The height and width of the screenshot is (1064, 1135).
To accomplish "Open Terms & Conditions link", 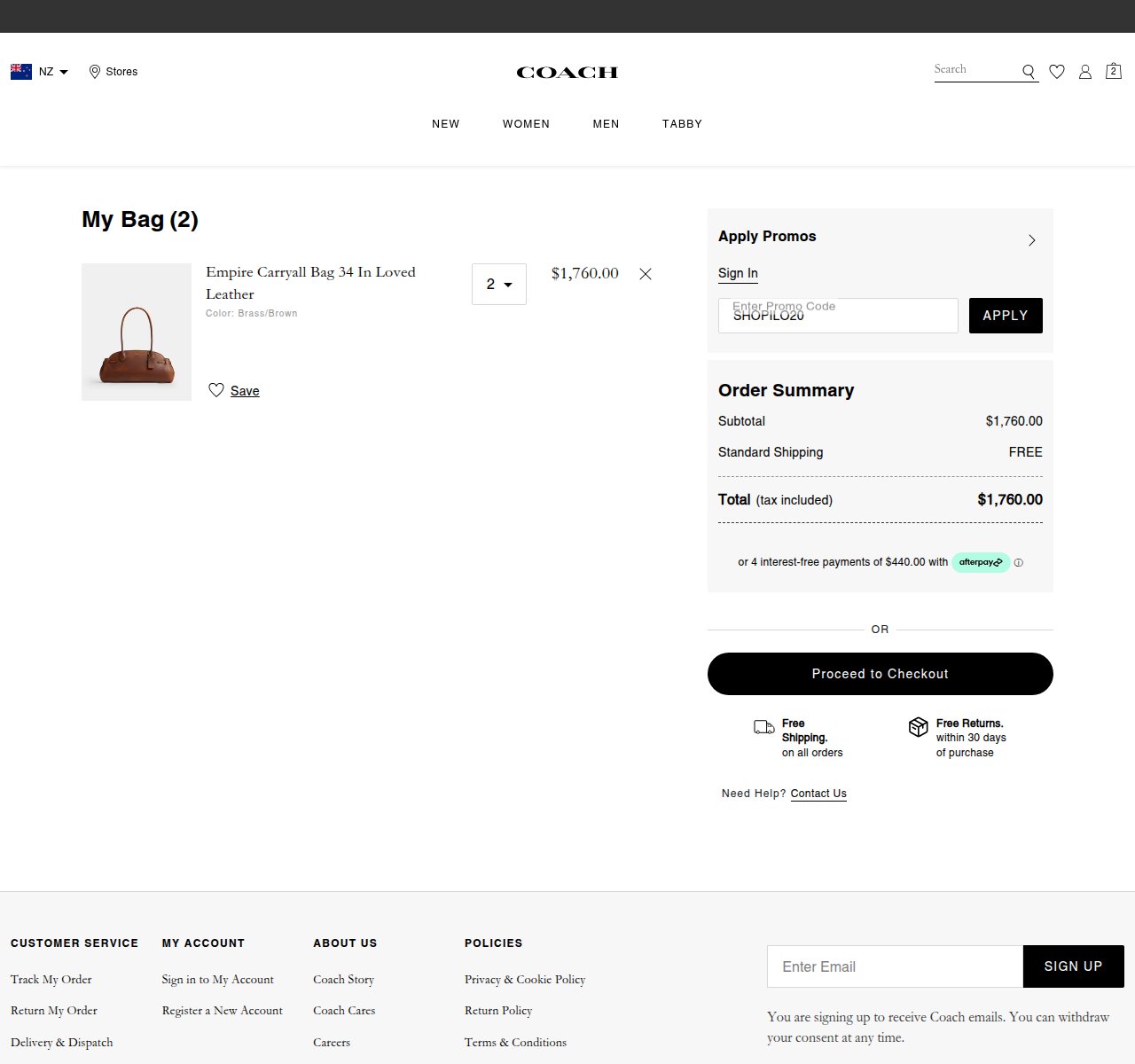I will click(x=515, y=1043).
